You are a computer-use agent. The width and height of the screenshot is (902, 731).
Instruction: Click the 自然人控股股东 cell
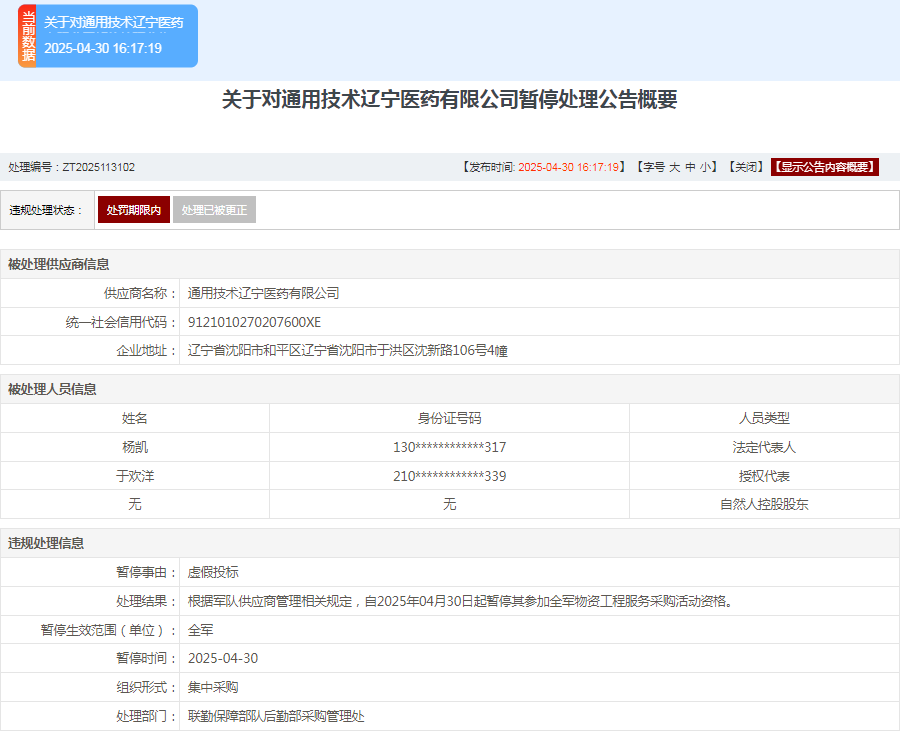click(x=764, y=504)
